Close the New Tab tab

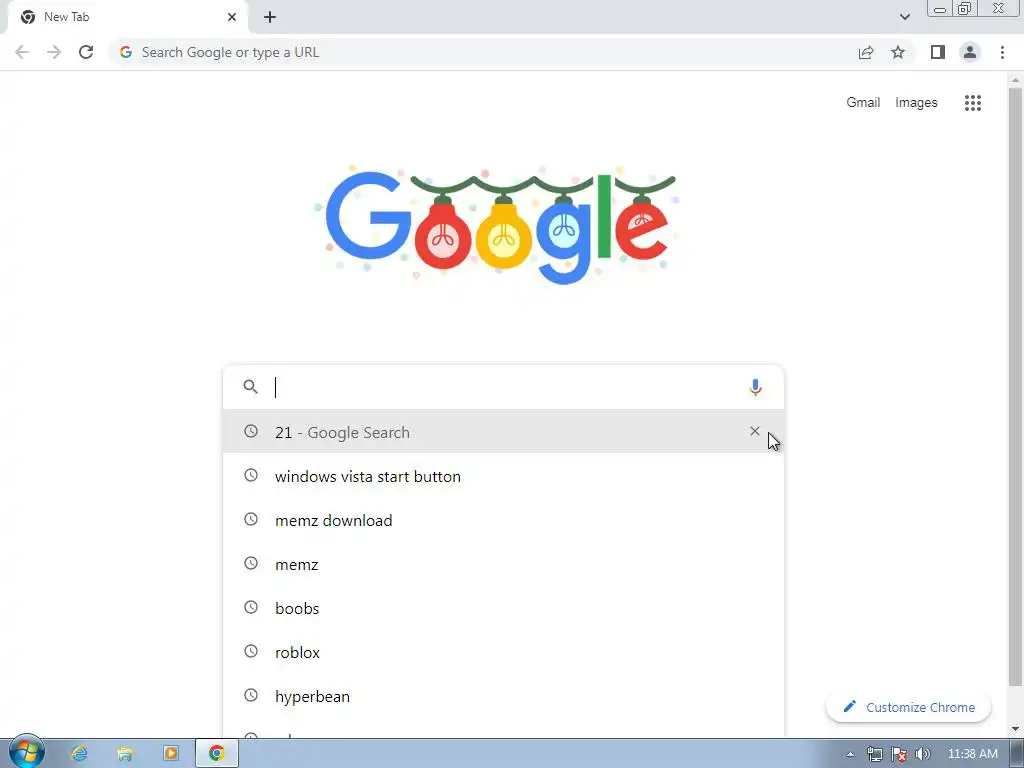click(232, 17)
